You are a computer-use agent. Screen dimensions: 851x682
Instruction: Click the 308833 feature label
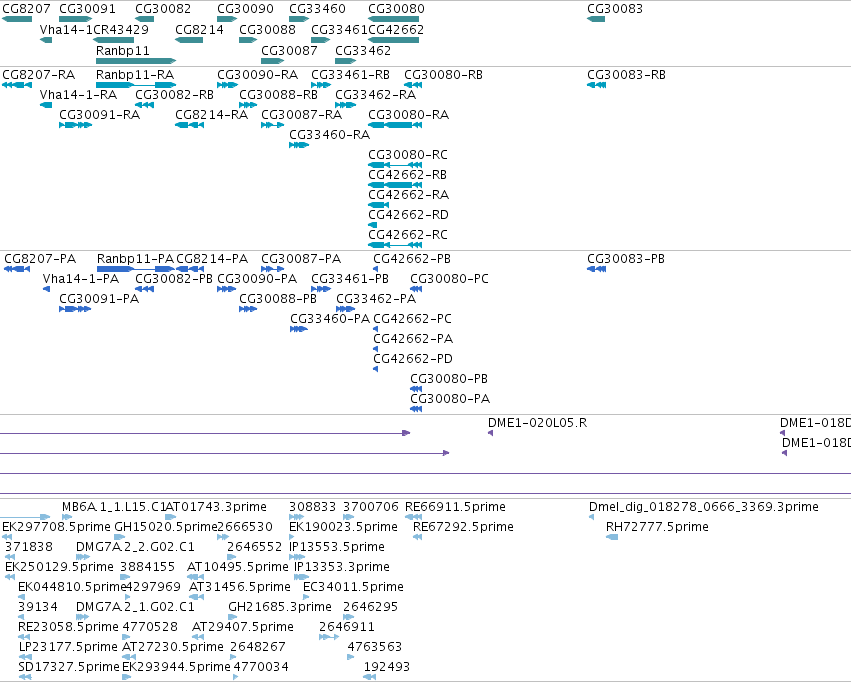click(312, 506)
